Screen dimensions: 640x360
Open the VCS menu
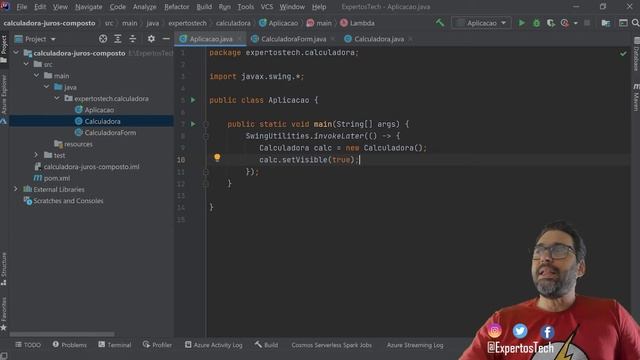pyautogui.click(x=267, y=7)
